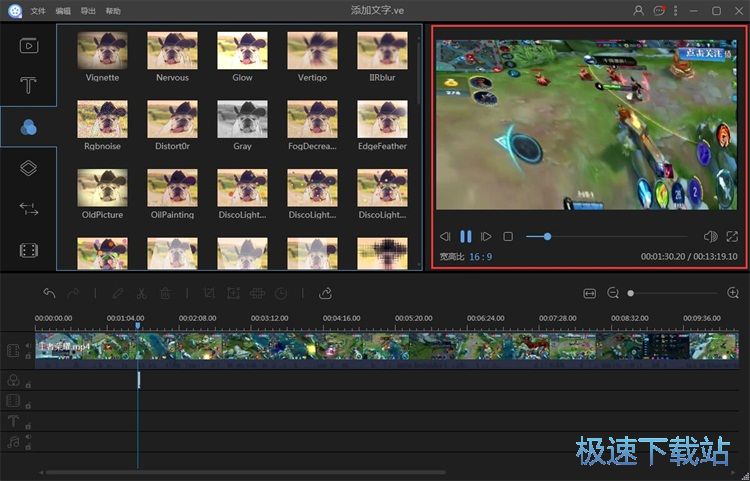Open the user account icon in title bar
This screenshot has height=481, width=750.
click(x=638, y=10)
